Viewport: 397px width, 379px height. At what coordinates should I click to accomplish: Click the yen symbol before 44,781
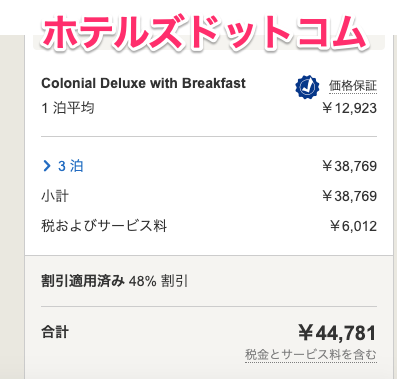[305, 333]
